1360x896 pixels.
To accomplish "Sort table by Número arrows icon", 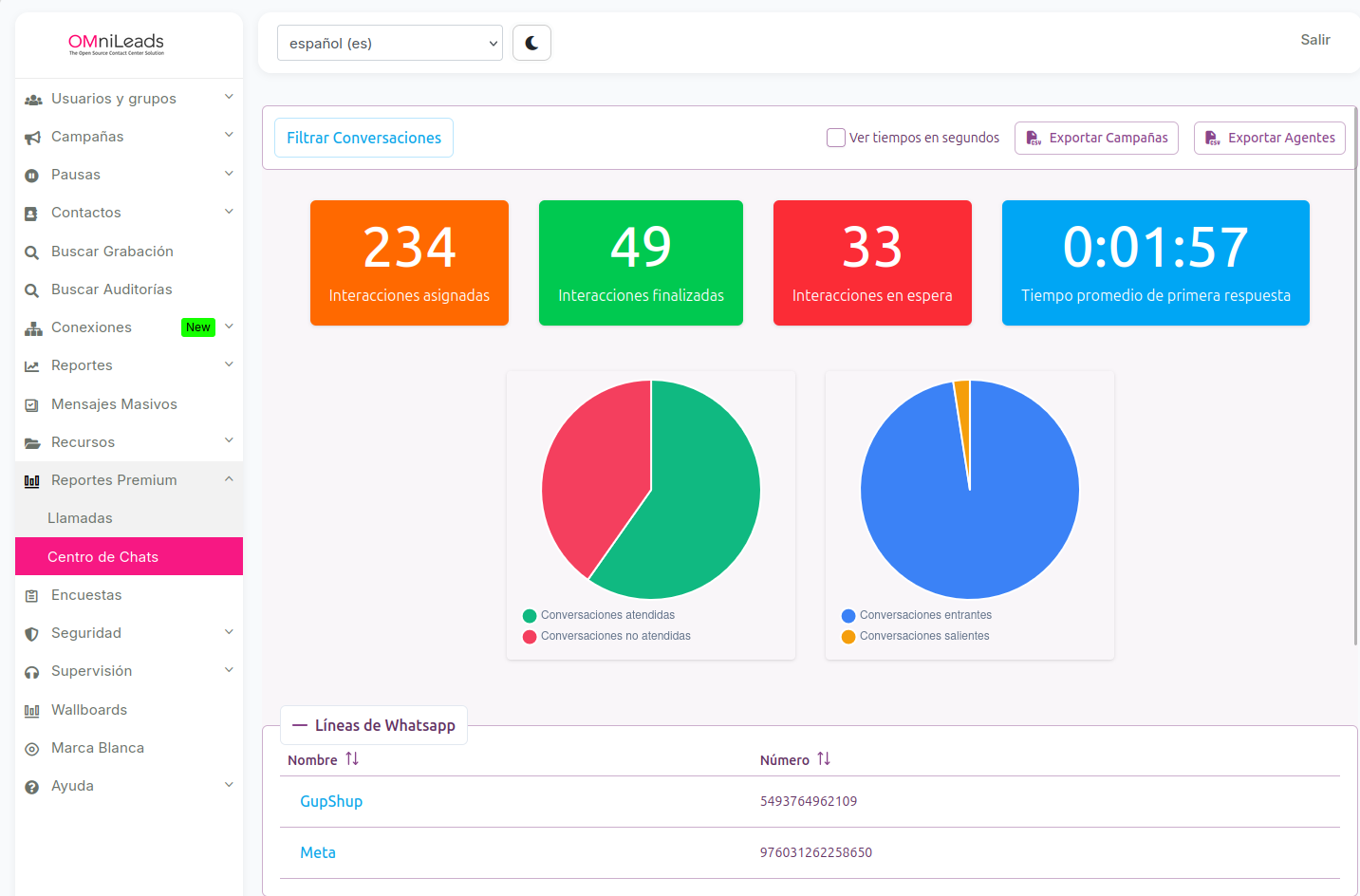I will point(824,758).
